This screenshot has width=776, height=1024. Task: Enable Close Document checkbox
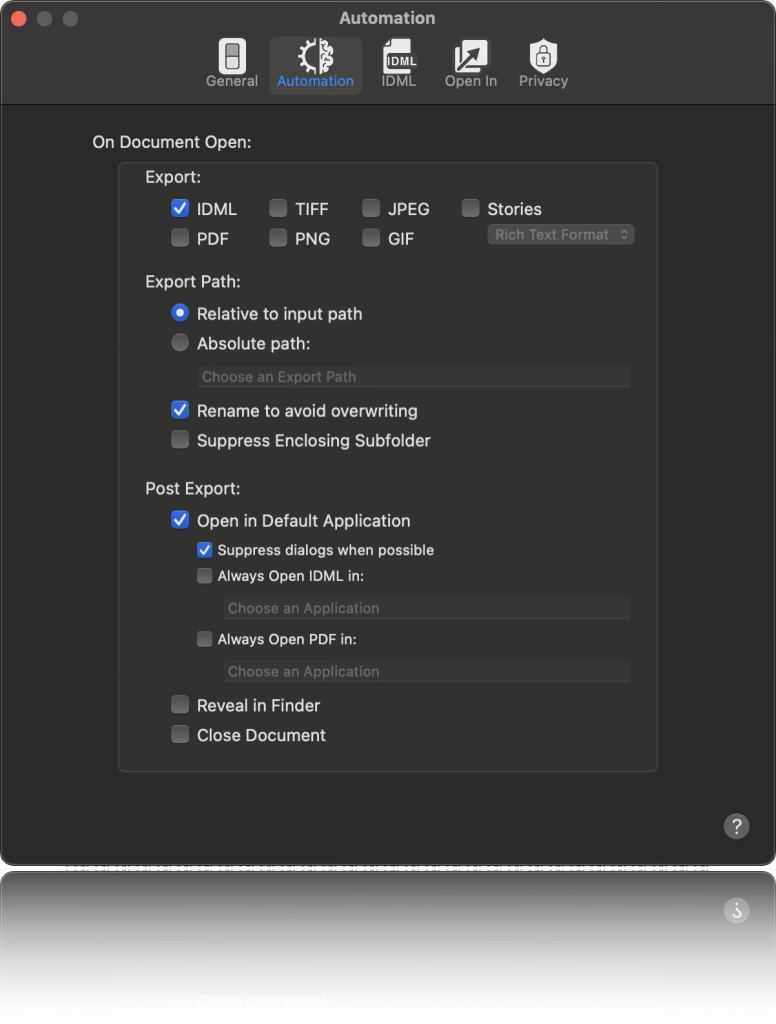pos(180,734)
